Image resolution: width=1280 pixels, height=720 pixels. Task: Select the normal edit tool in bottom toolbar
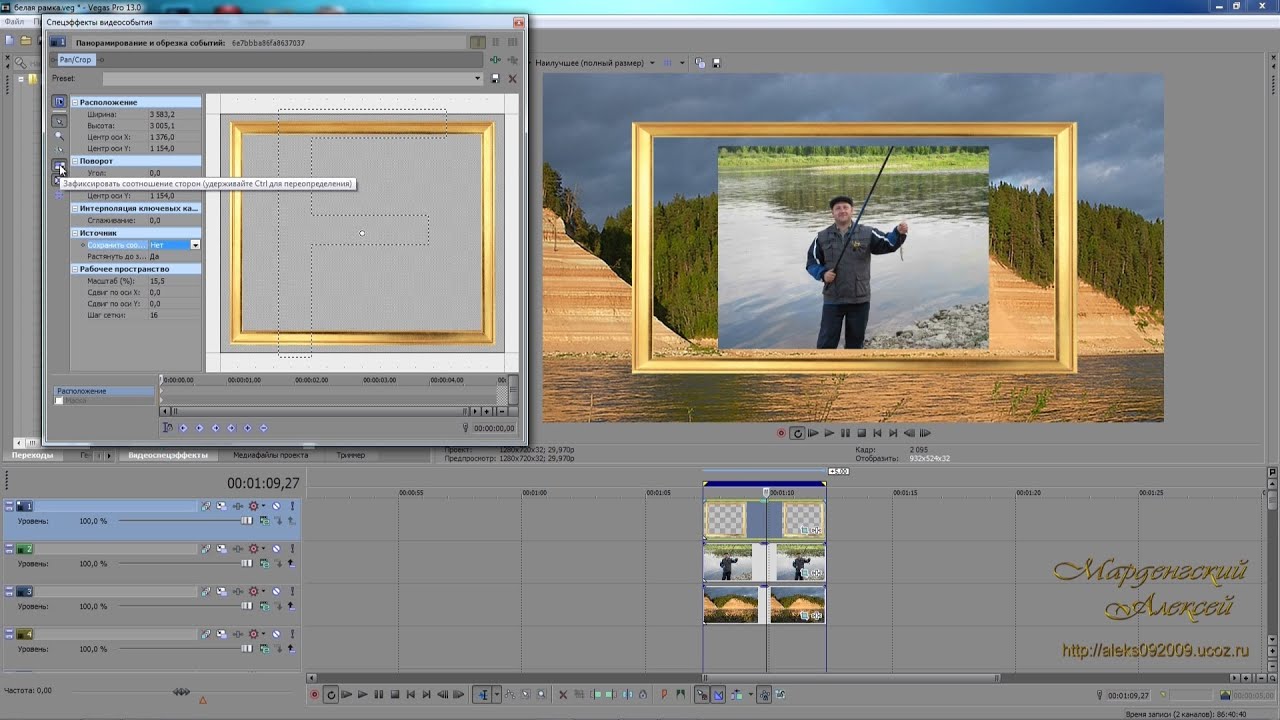pyautogui.click(x=482, y=695)
